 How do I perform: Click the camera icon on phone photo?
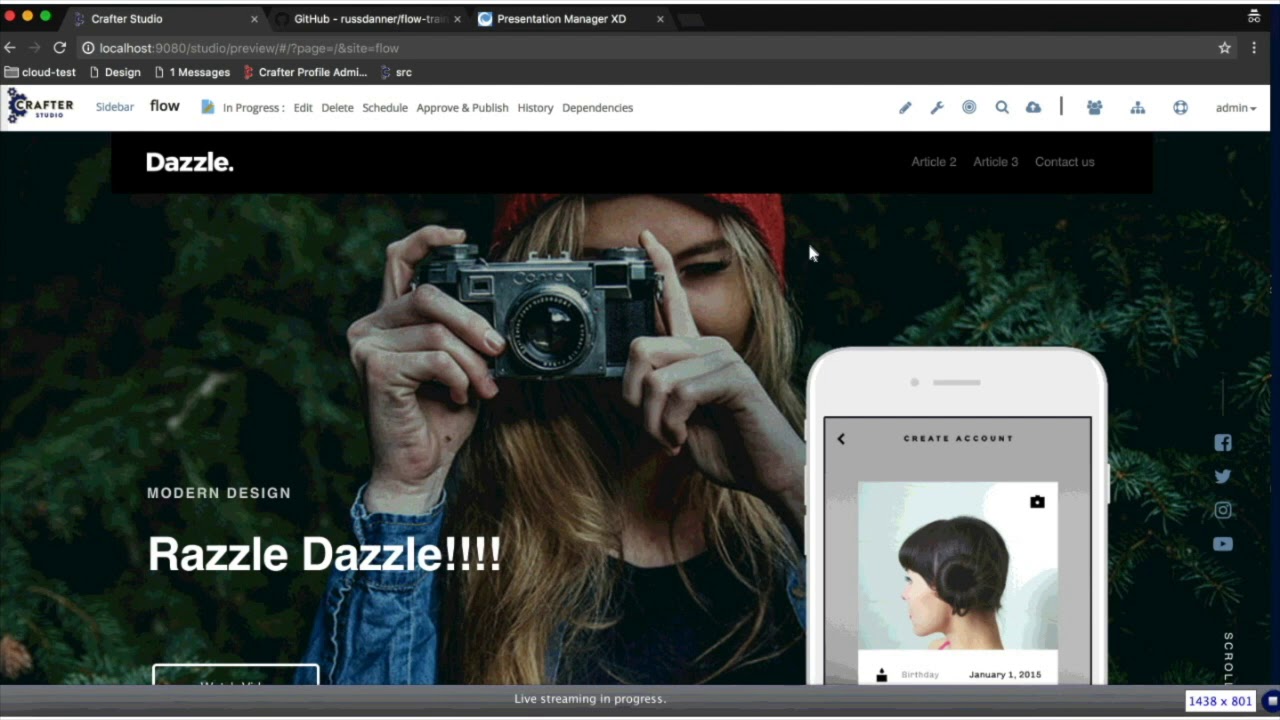click(x=1037, y=502)
